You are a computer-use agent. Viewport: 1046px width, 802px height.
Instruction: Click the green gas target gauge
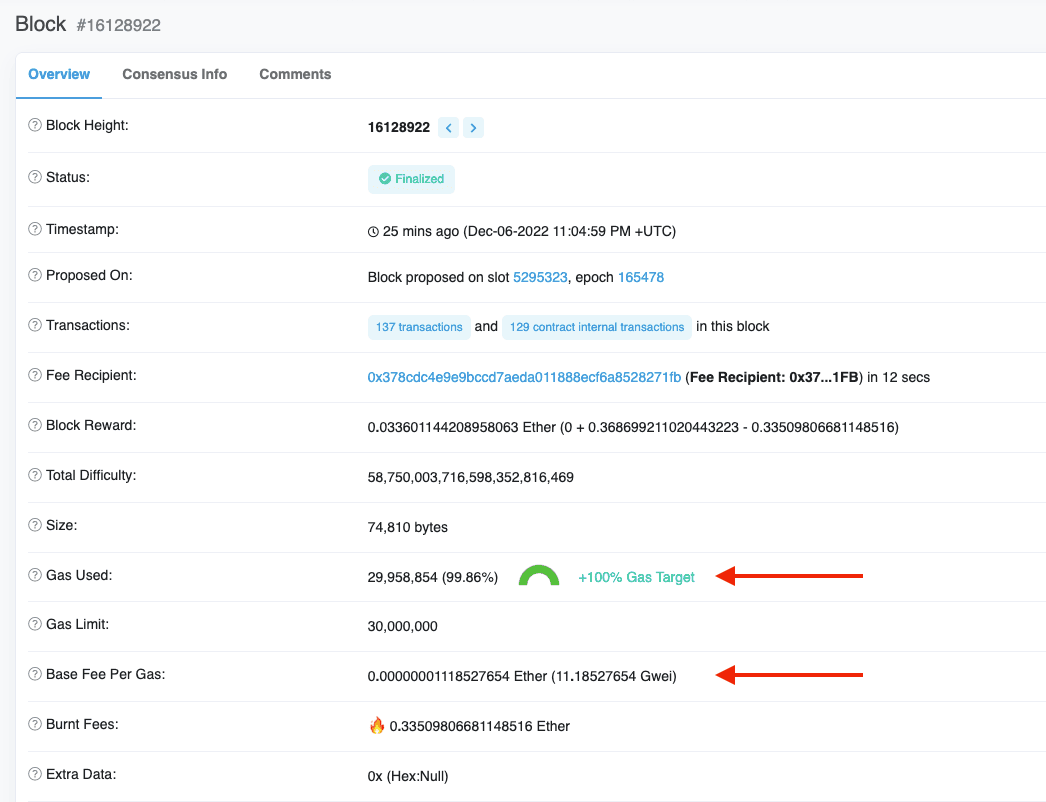point(538,576)
